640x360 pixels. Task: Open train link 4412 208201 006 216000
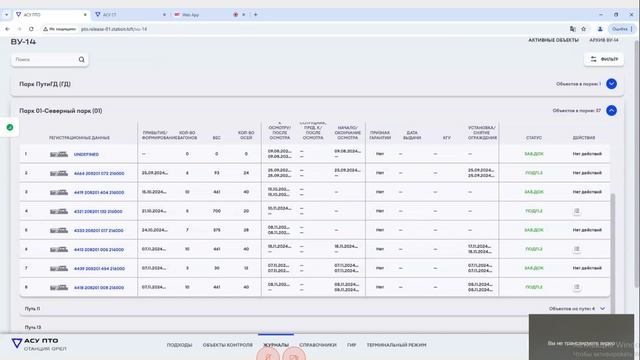[x=99, y=249]
